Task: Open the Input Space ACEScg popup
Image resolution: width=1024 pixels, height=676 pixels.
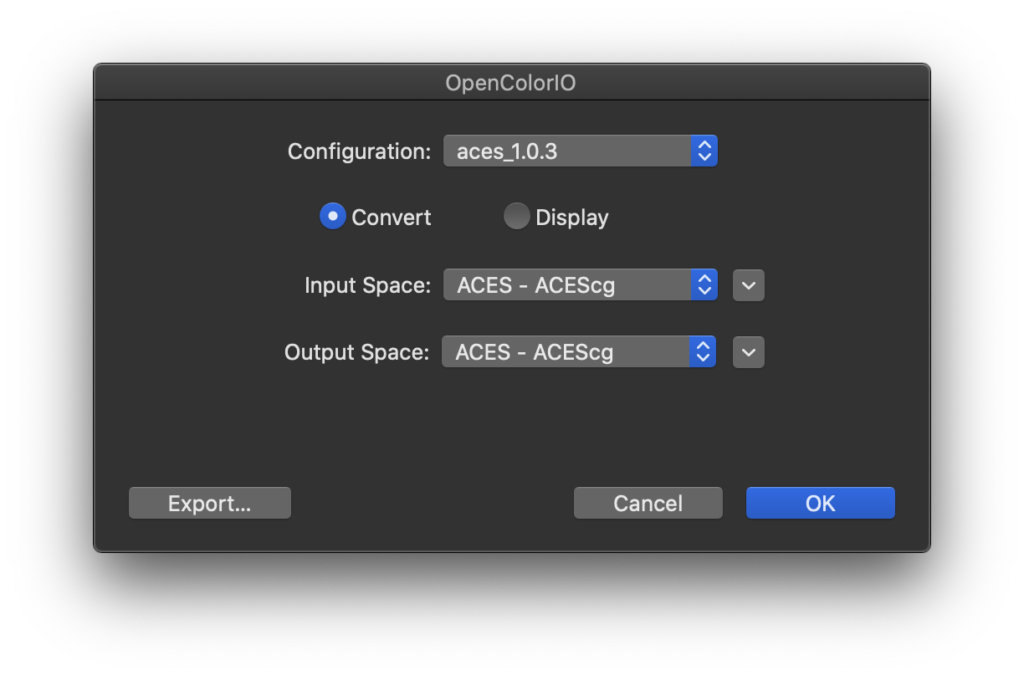Action: tap(567, 285)
